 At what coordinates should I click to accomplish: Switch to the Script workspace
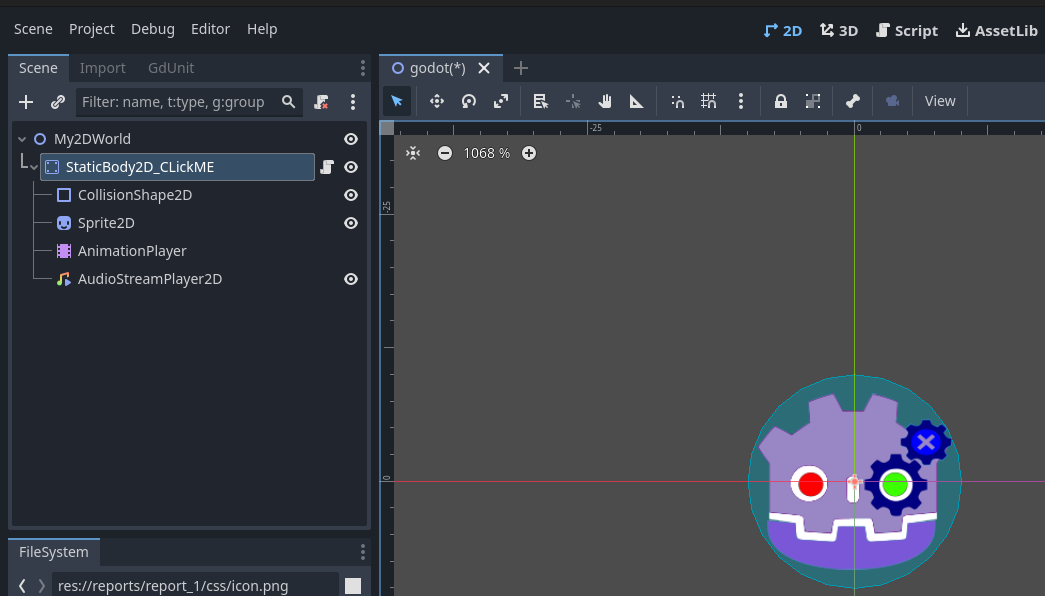[x=906, y=30]
